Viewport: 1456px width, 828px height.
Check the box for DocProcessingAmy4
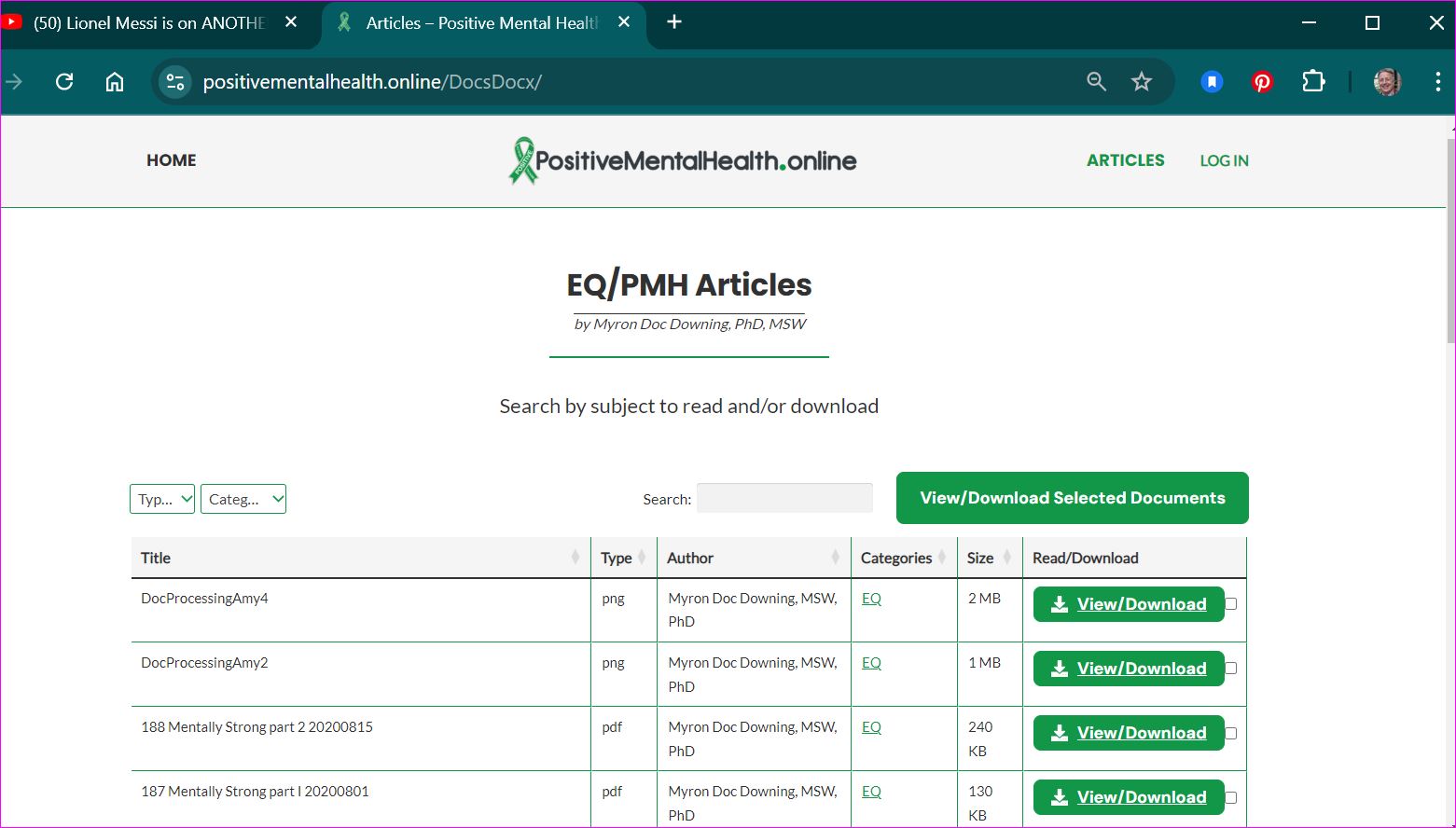pos(1231,604)
